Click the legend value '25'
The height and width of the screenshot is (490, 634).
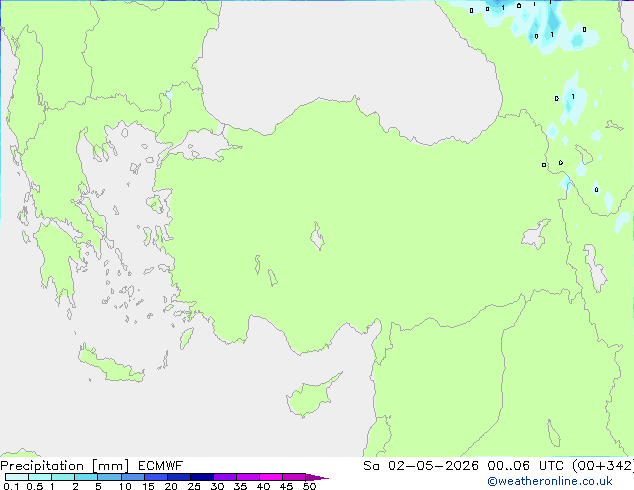pyautogui.click(x=194, y=486)
